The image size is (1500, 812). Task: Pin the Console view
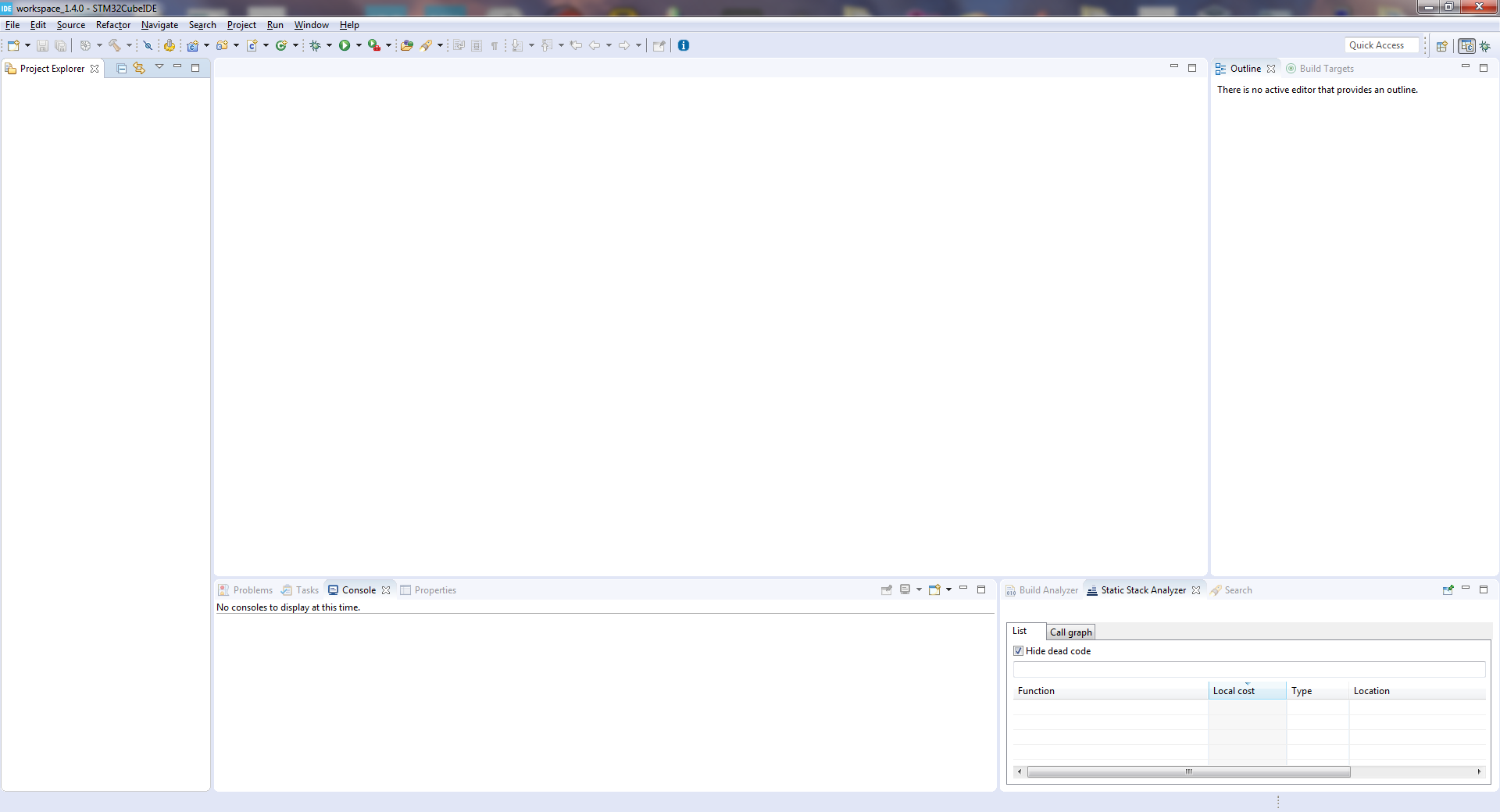pyautogui.click(x=885, y=590)
